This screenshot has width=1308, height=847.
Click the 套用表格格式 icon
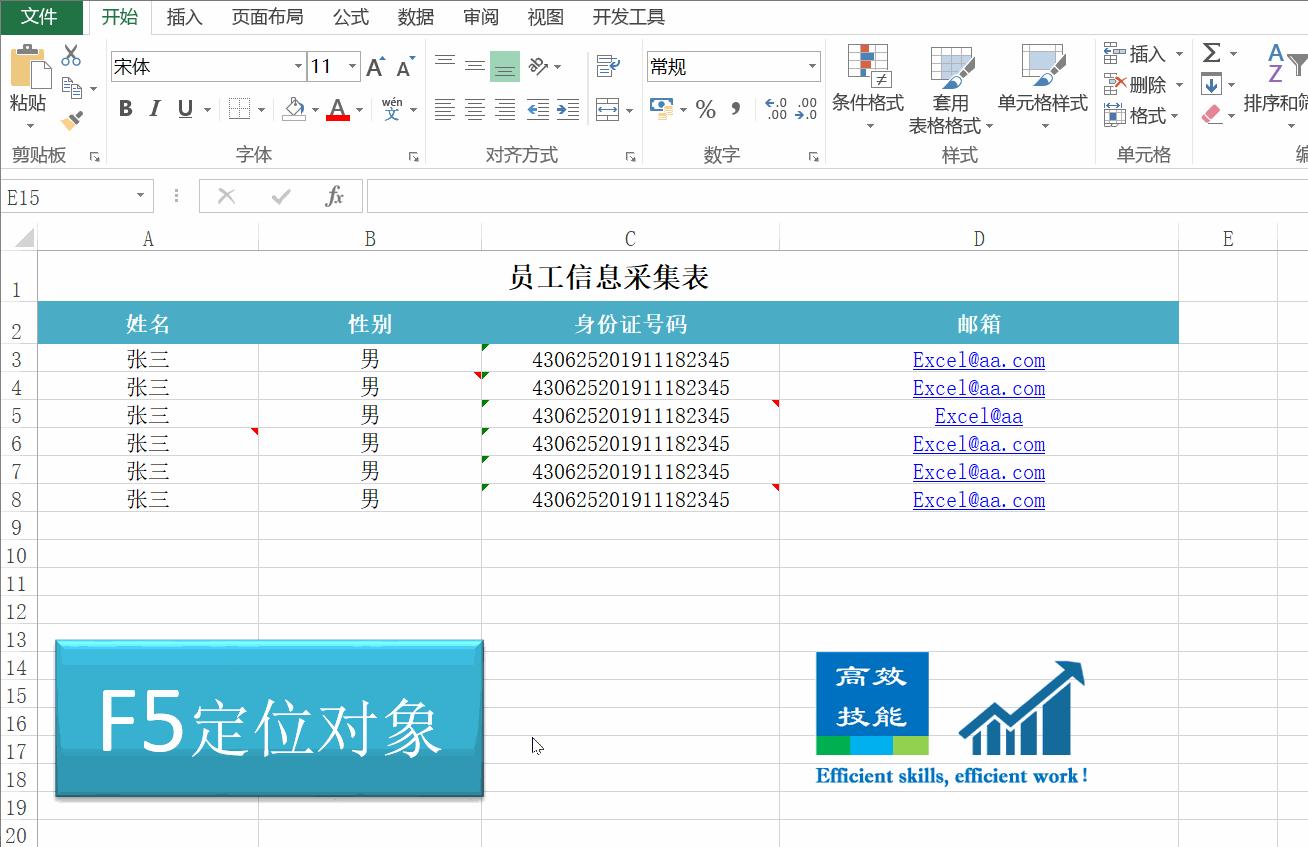click(950, 65)
